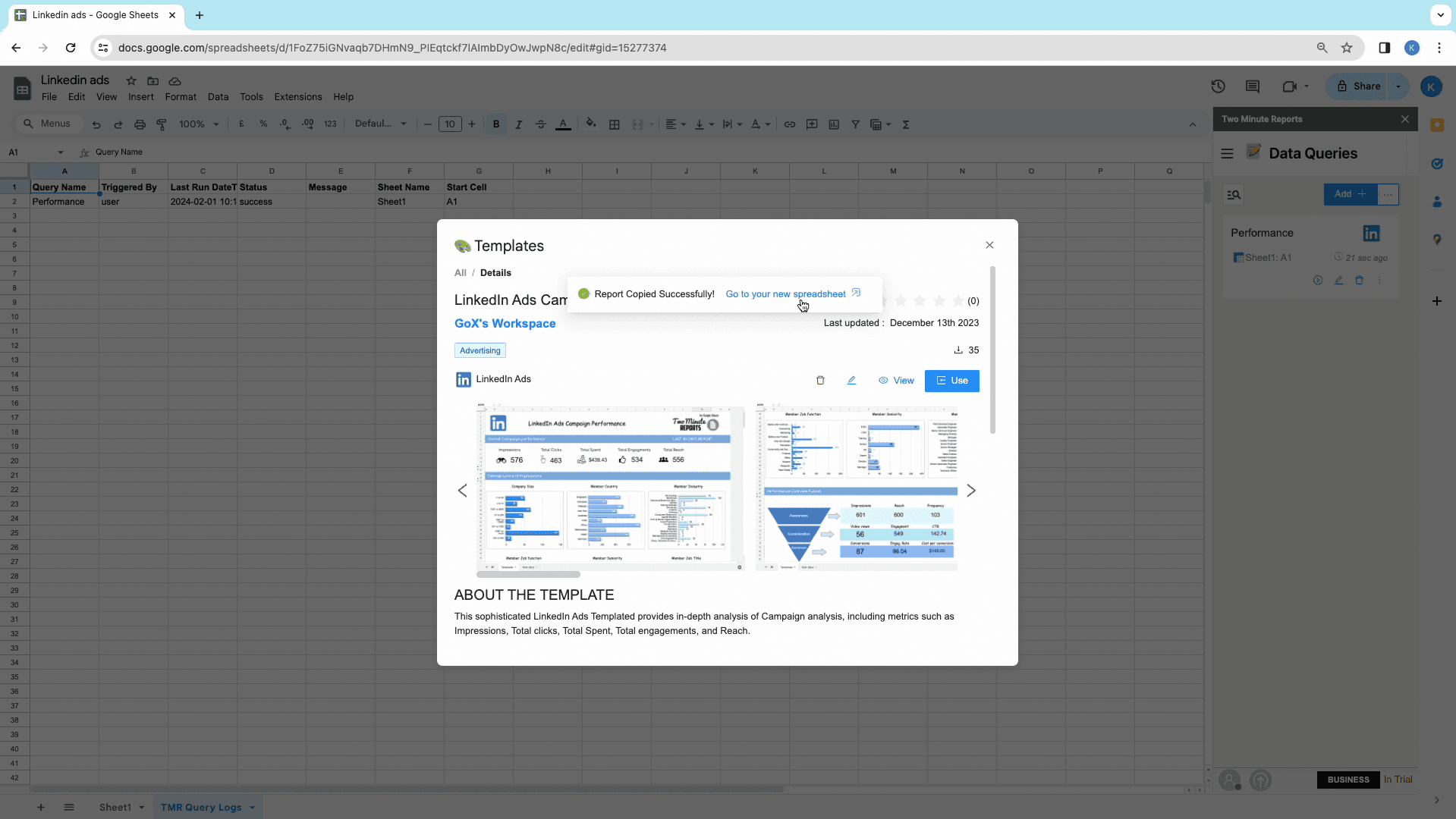Switch to Sheet1 tab
1456x819 pixels.
[115, 808]
